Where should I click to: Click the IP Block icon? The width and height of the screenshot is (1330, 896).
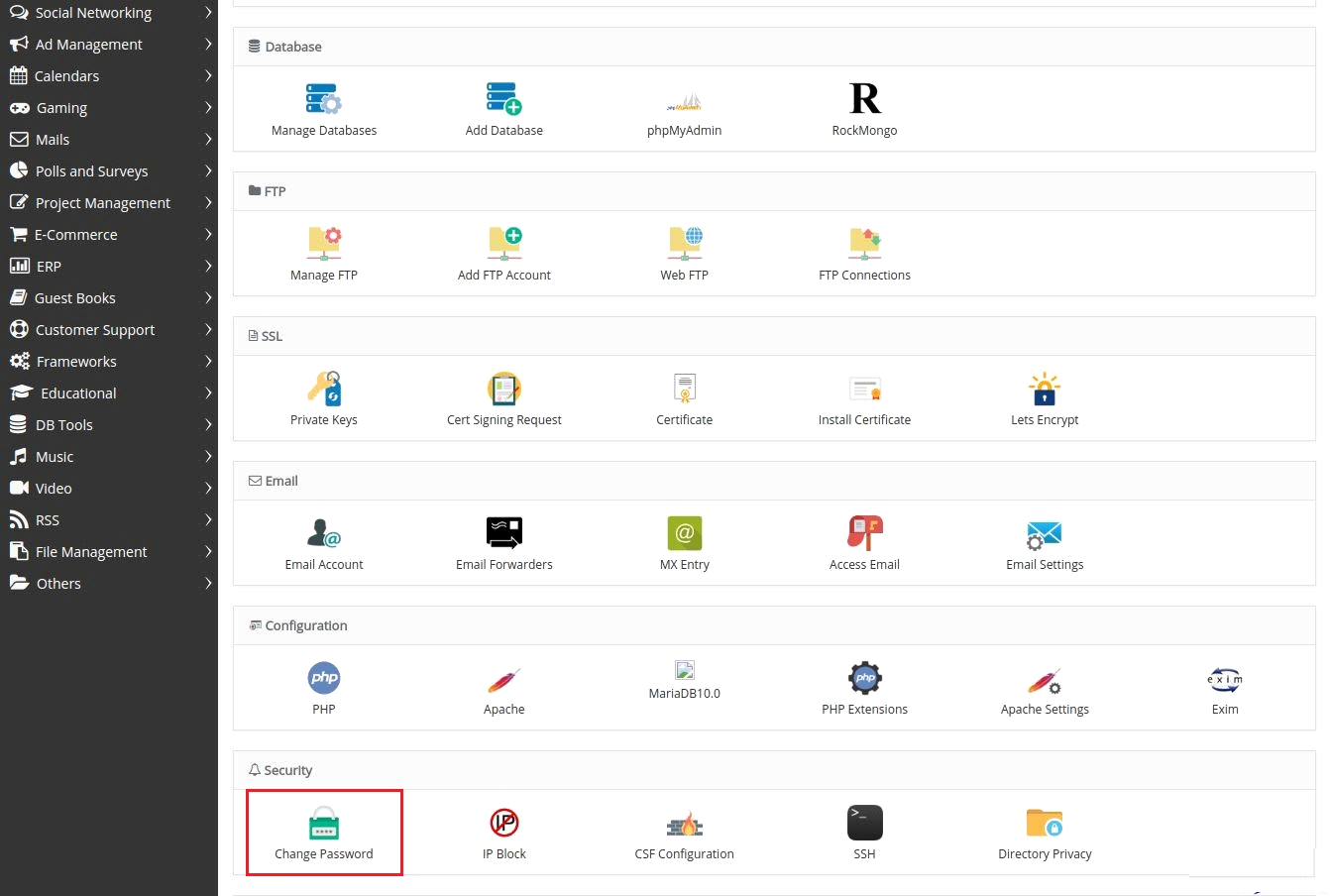click(x=504, y=823)
